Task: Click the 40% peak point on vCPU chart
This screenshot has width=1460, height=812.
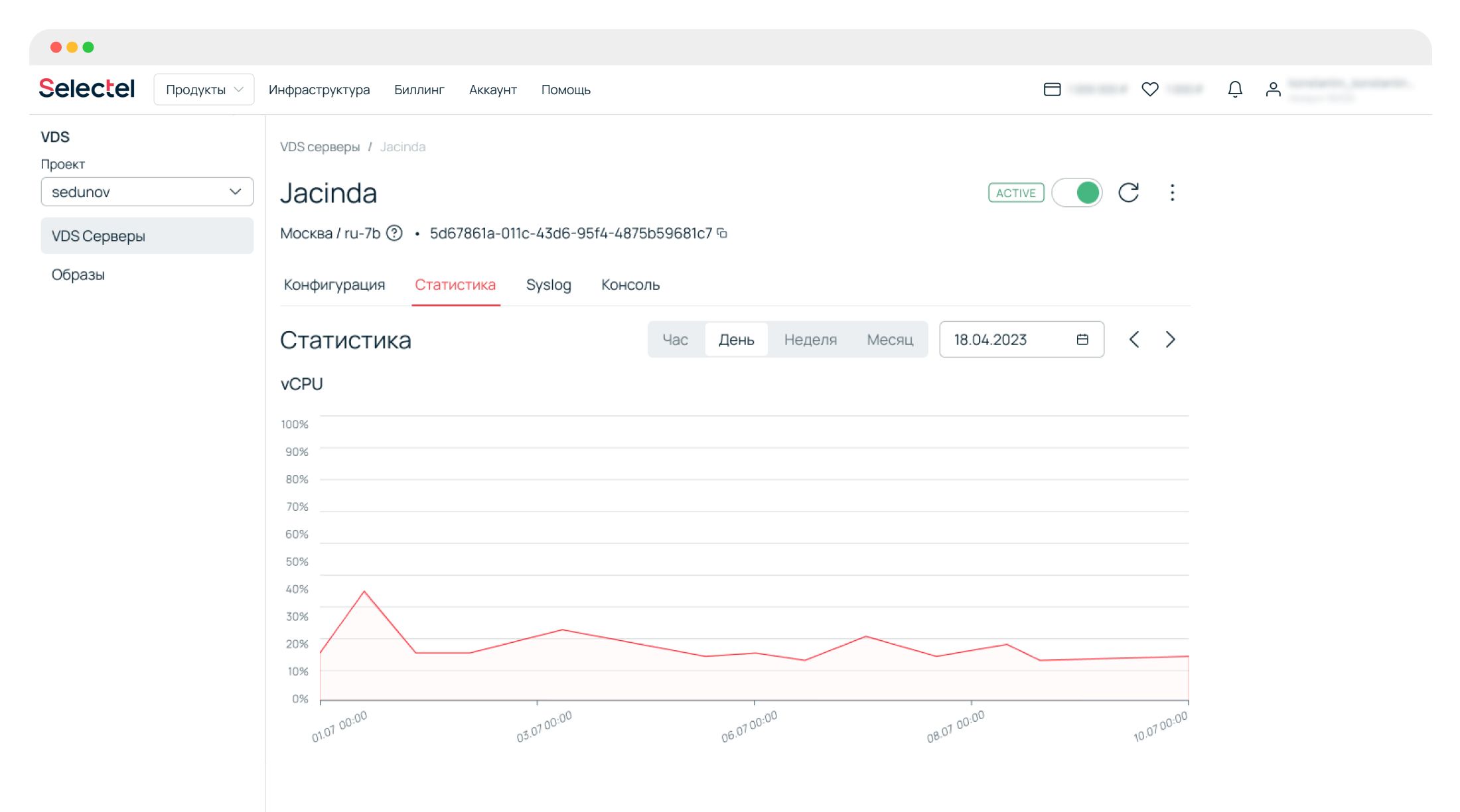Action: pos(364,591)
